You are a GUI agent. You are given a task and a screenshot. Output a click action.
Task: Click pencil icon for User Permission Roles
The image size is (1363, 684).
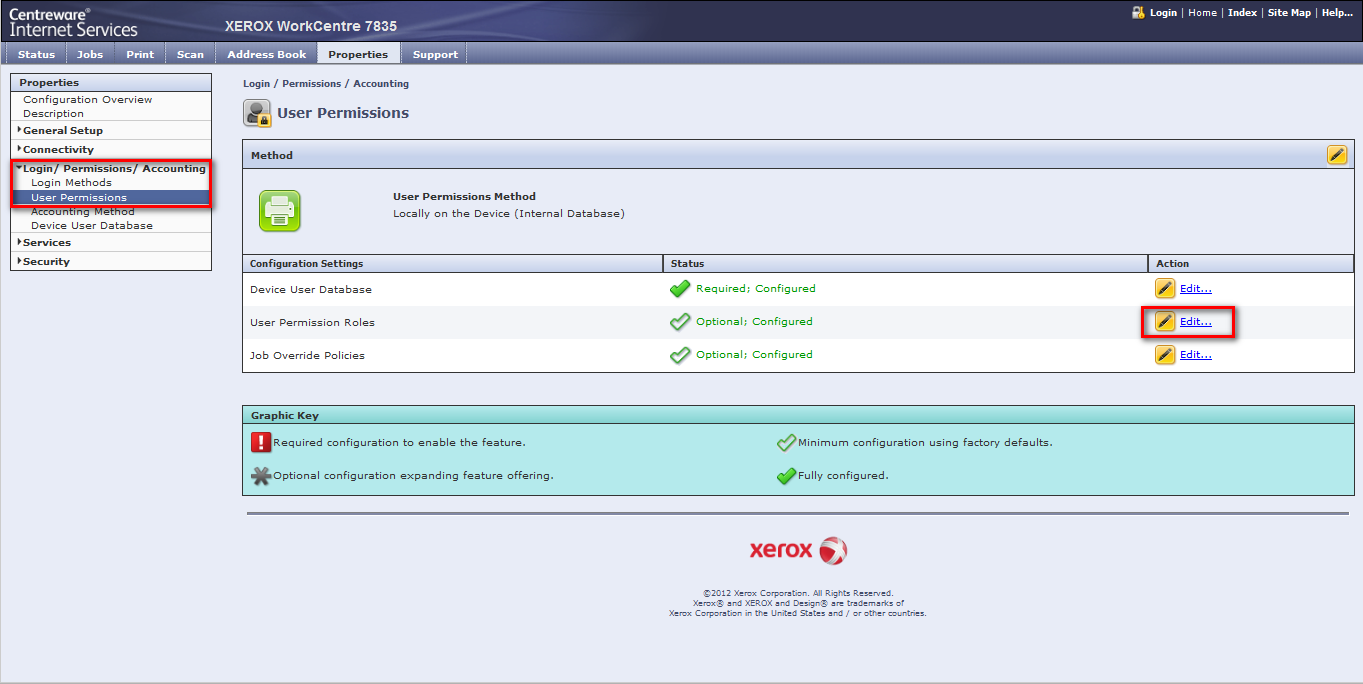1165,322
